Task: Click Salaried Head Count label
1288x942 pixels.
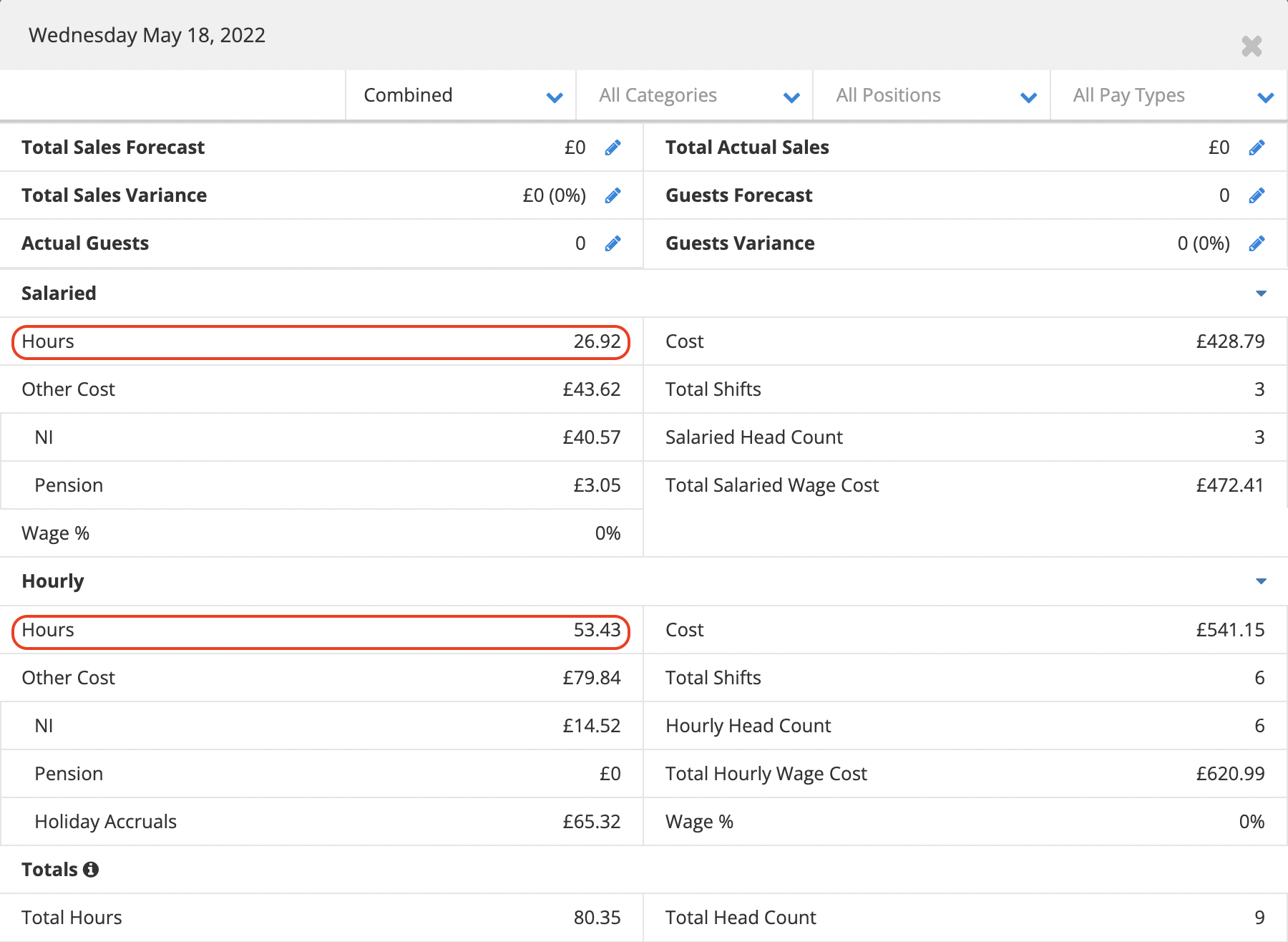Action: [x=754, y=437]
